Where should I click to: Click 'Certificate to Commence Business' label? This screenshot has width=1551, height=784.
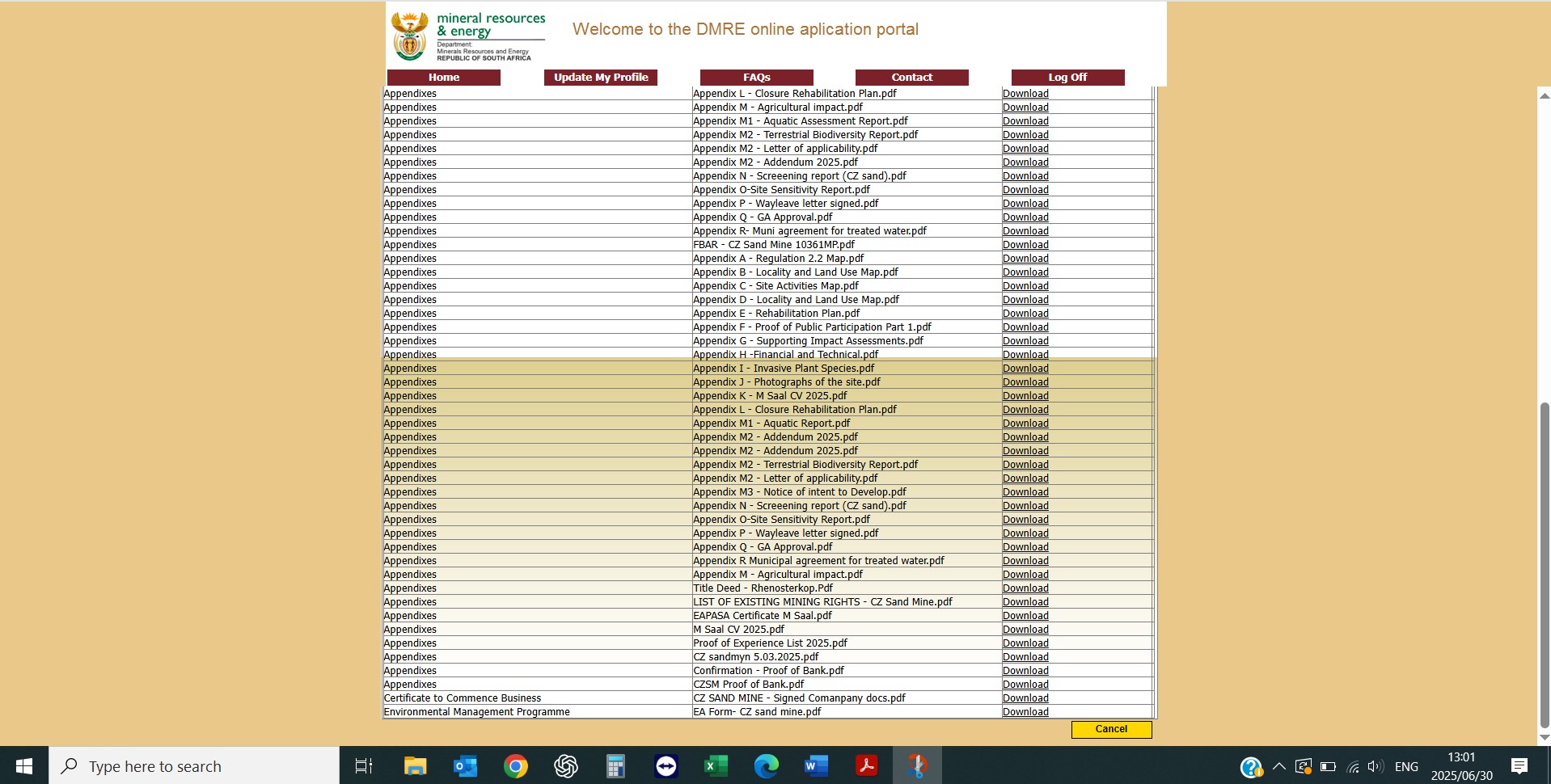point(463,698)
